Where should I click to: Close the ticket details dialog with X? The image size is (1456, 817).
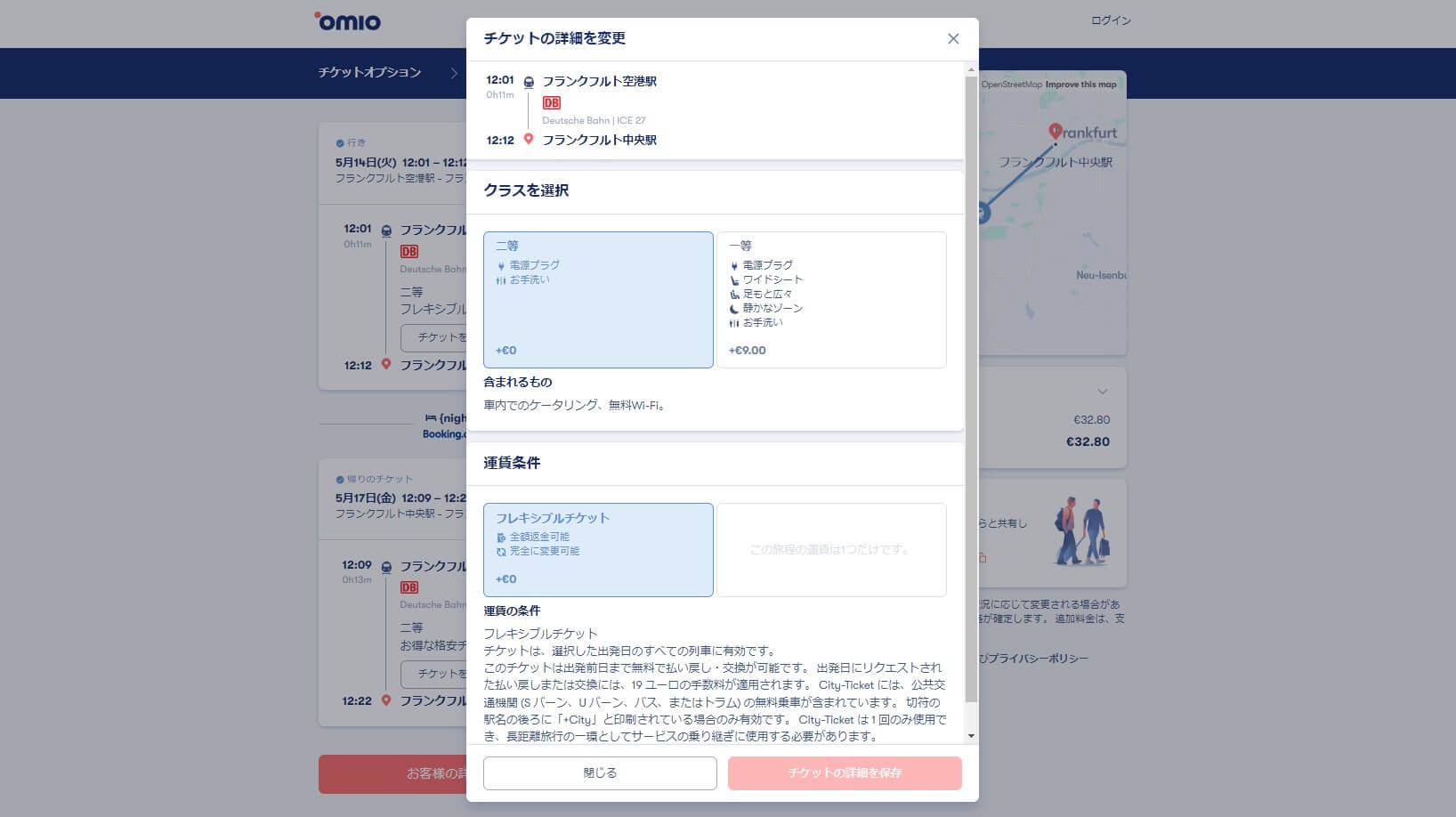click(953, 38)
